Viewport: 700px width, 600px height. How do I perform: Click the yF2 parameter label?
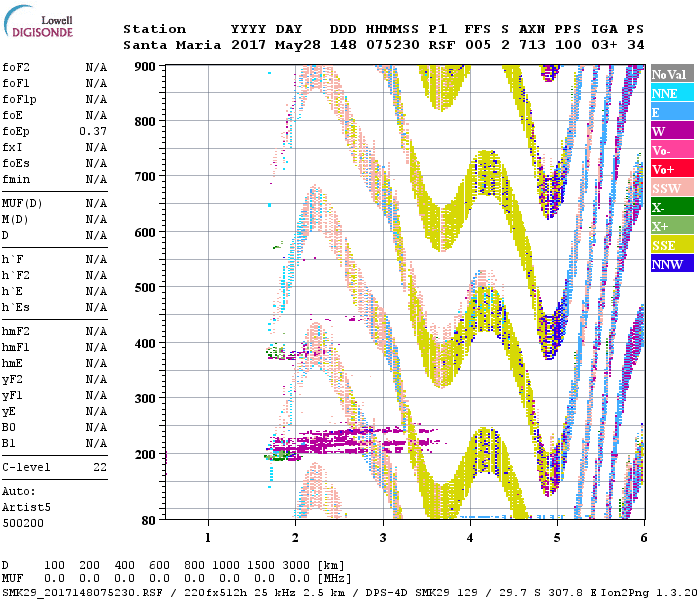pos(12,379)
